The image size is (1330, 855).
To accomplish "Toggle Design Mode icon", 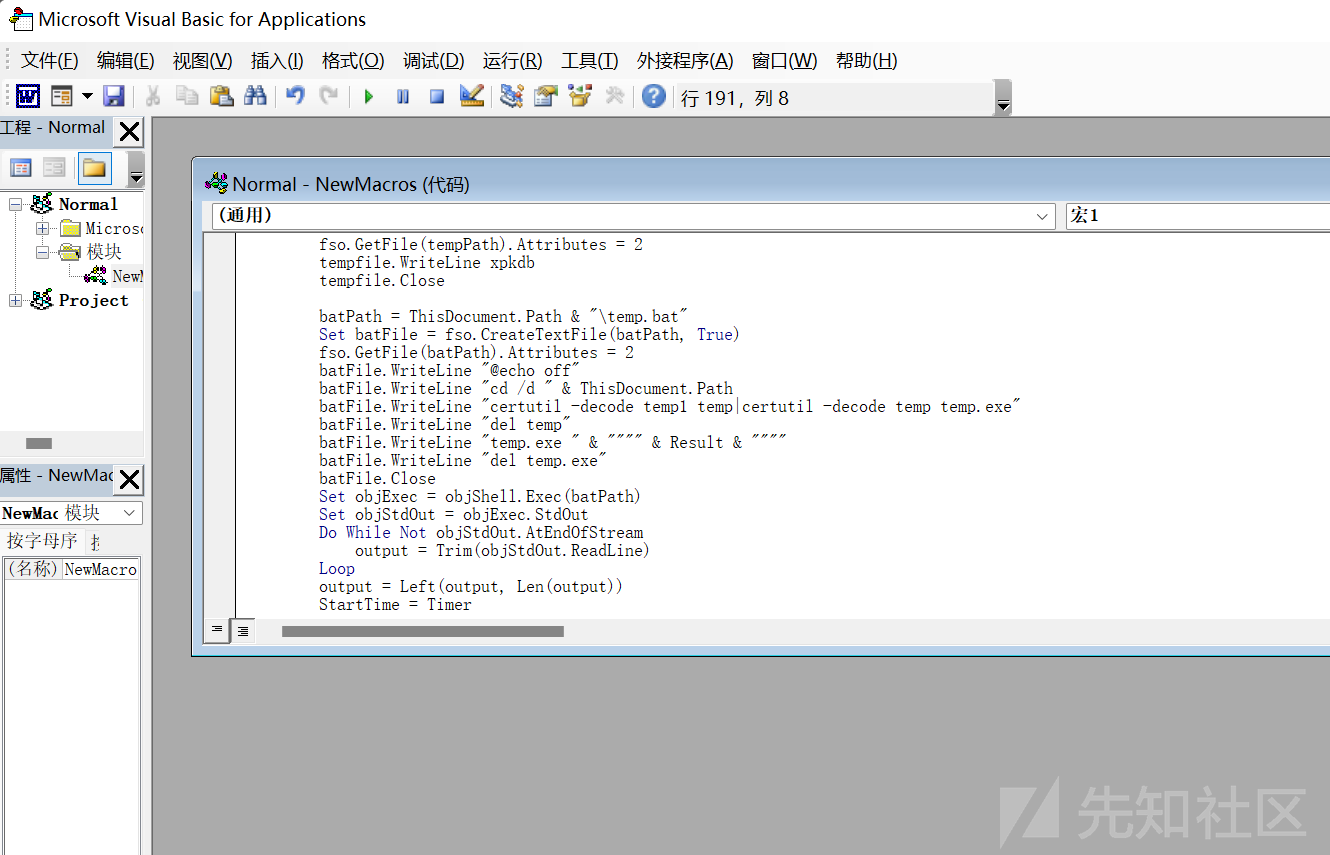I will (472, 96).
